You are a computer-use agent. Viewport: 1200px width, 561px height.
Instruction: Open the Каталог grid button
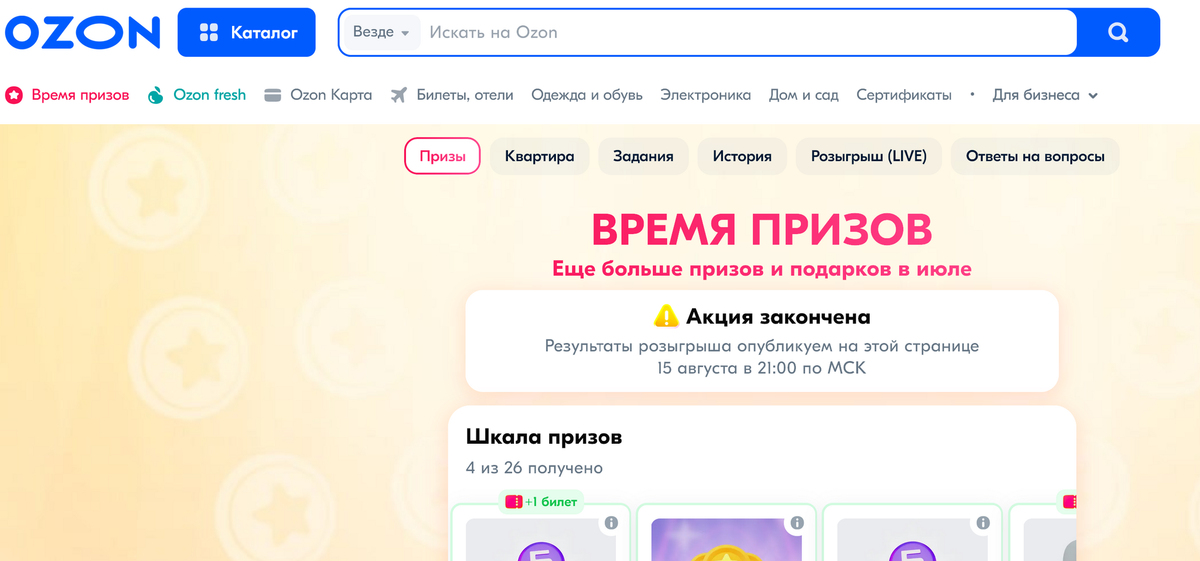[247, 32]
